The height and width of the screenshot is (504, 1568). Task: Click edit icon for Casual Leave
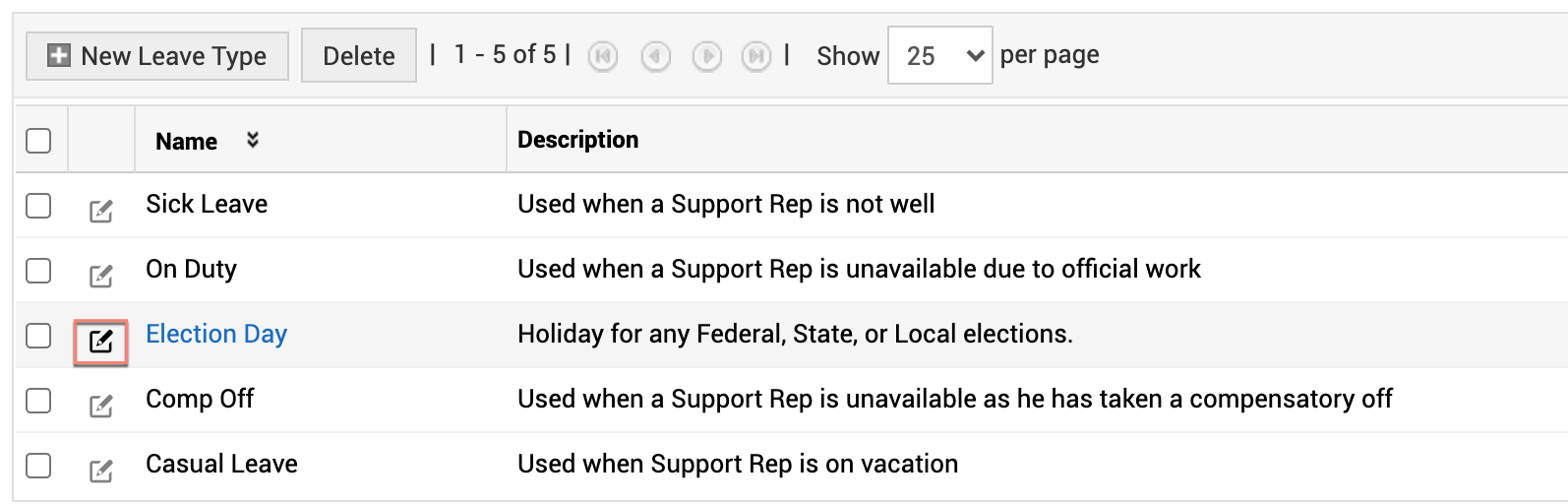(x=101, y=471)
